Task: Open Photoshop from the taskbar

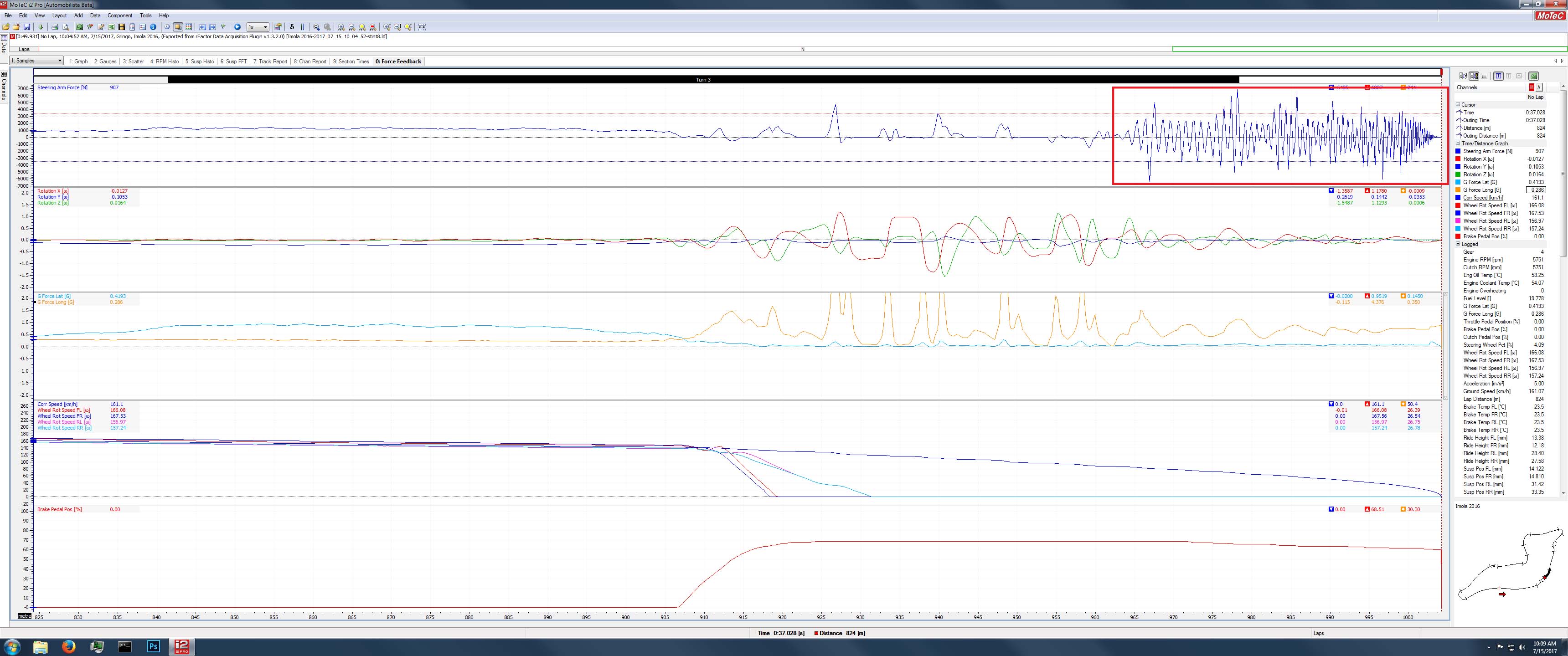Action: [154, 646]
